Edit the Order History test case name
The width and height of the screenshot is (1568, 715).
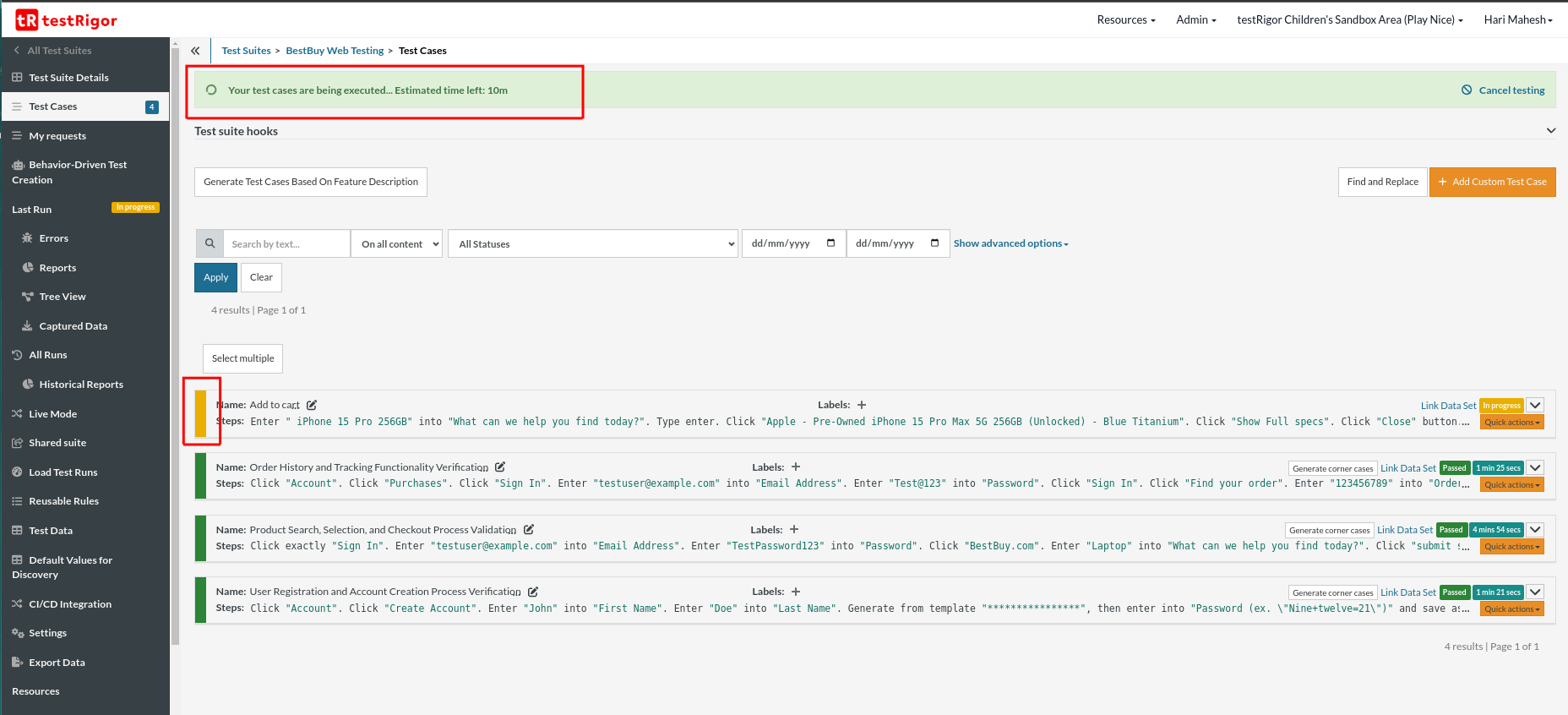[x=500, y=467]
